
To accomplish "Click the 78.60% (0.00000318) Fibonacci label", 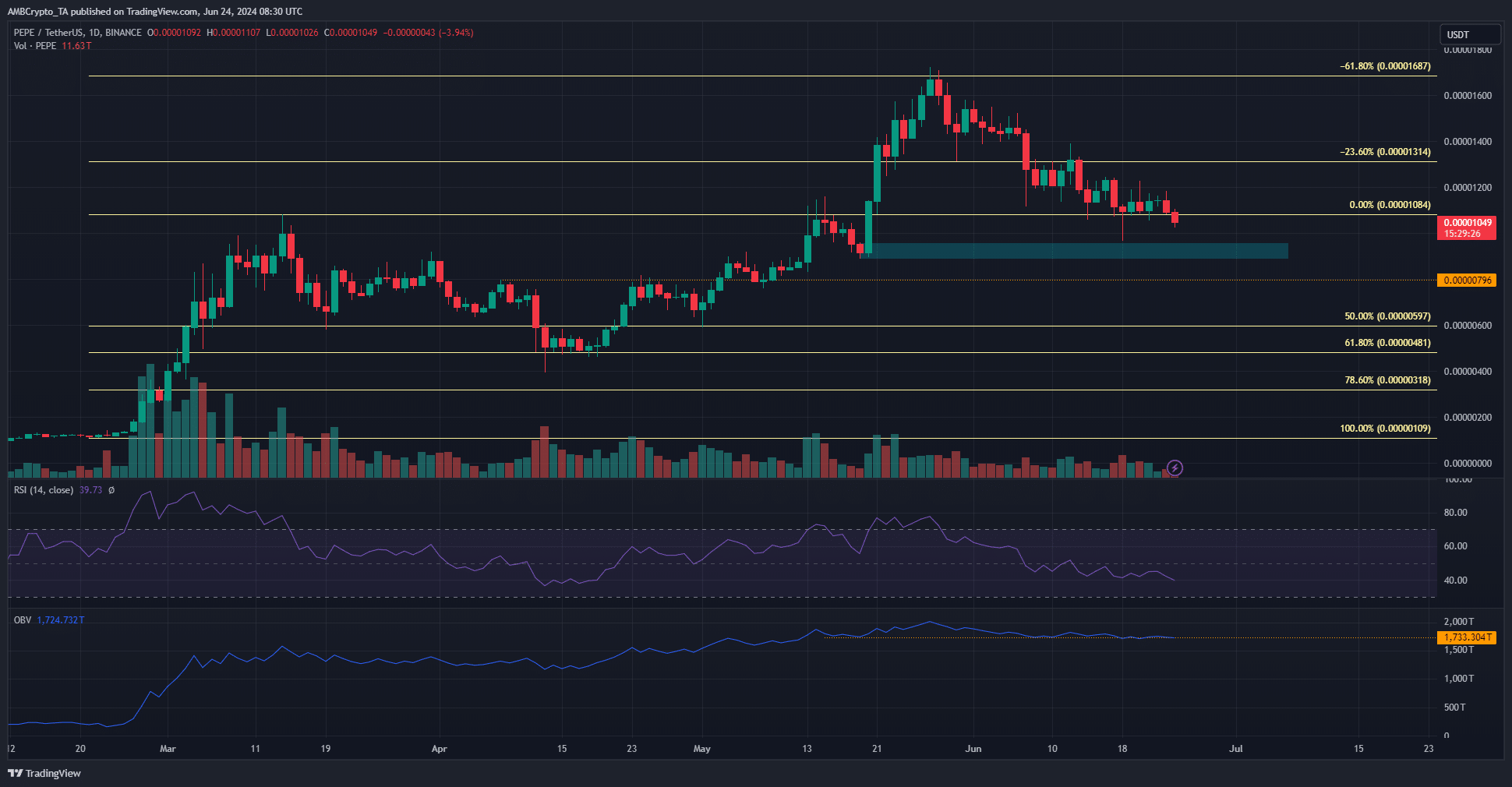I will click(1387, 380).
